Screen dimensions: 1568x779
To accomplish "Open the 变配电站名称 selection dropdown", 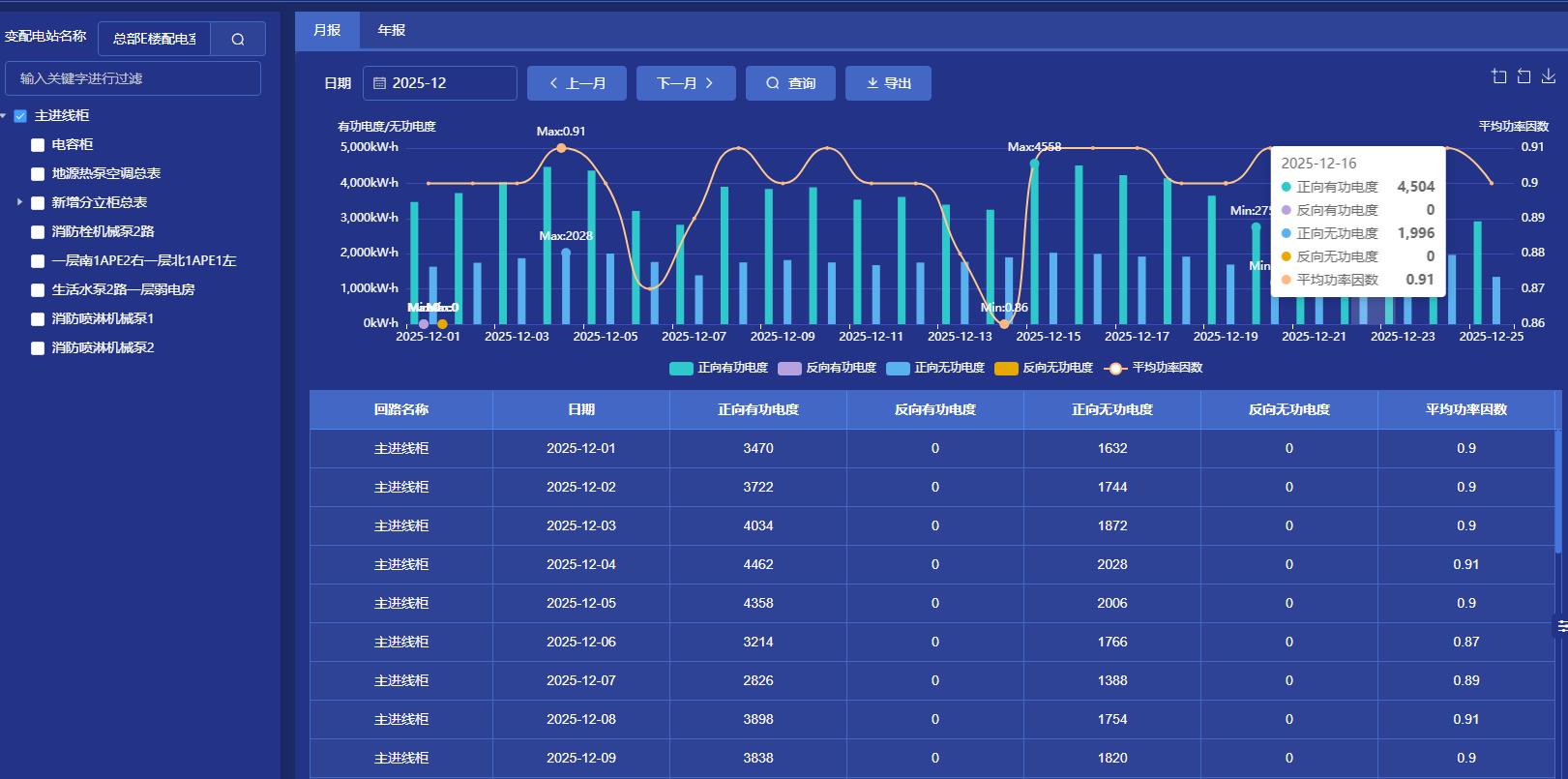I will [155, 39].
